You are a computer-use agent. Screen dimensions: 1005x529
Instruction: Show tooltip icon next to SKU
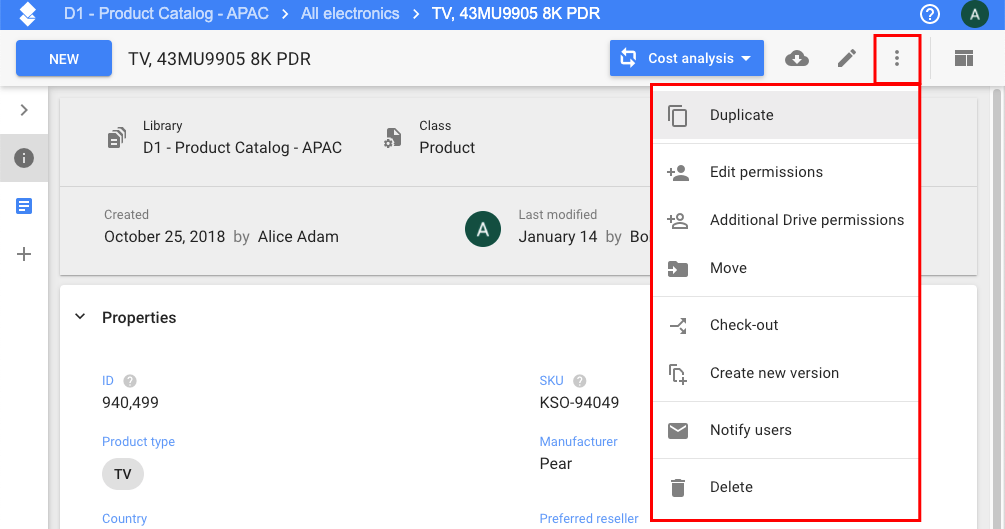[x=579, y=381]
